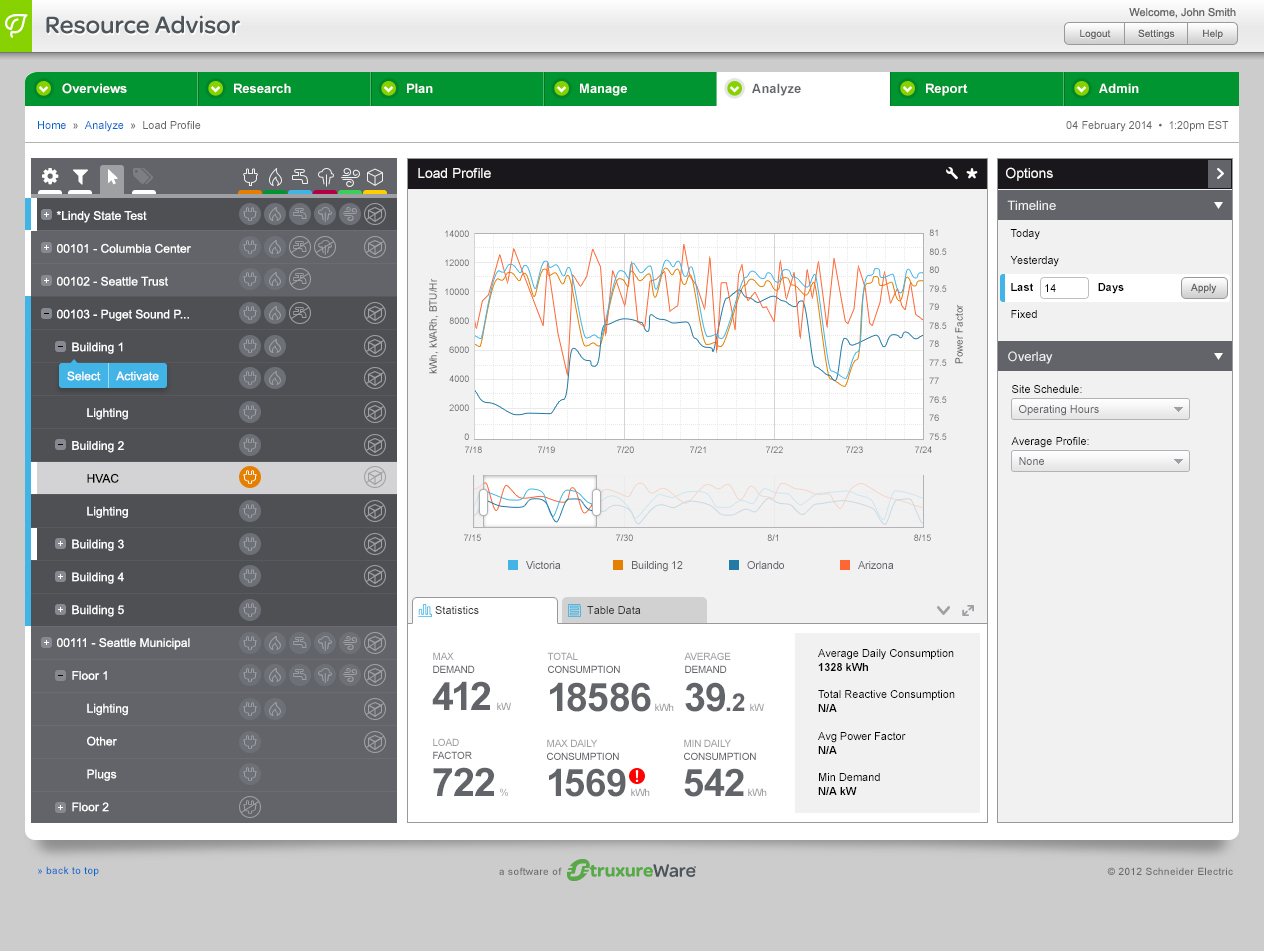
Task: Favorite the Load Profile with star icon
Action: click(x=972, y=174)
